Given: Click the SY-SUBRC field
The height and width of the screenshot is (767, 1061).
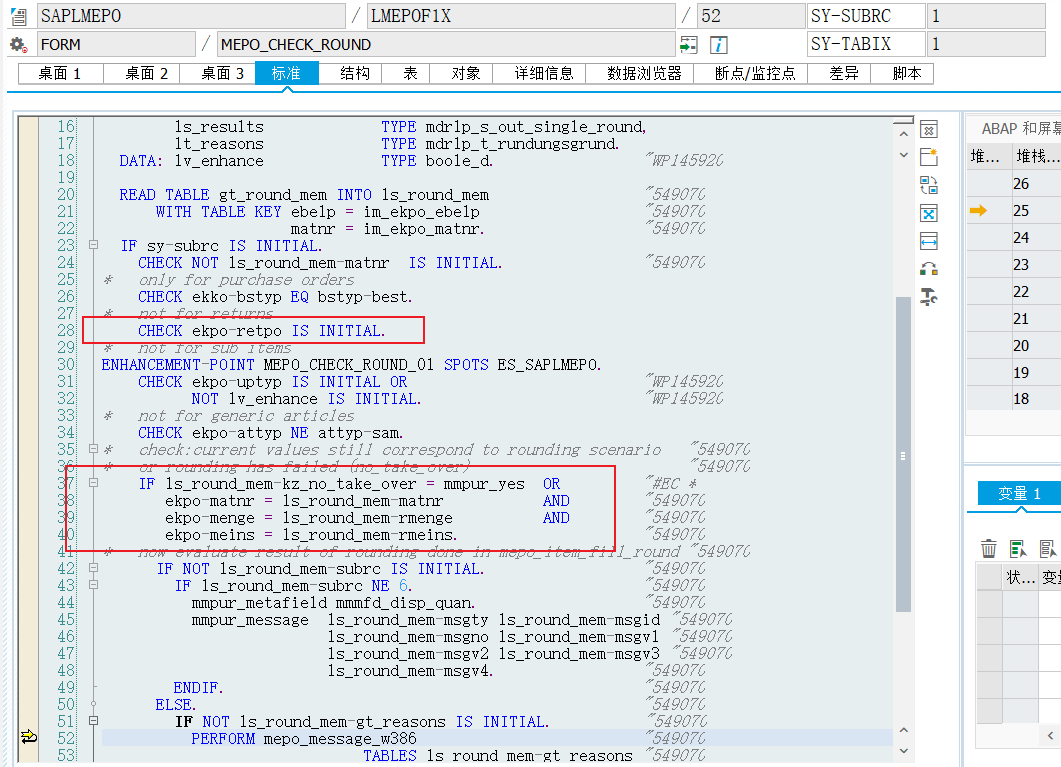Looking at the screenshot, I should [866, 16].
